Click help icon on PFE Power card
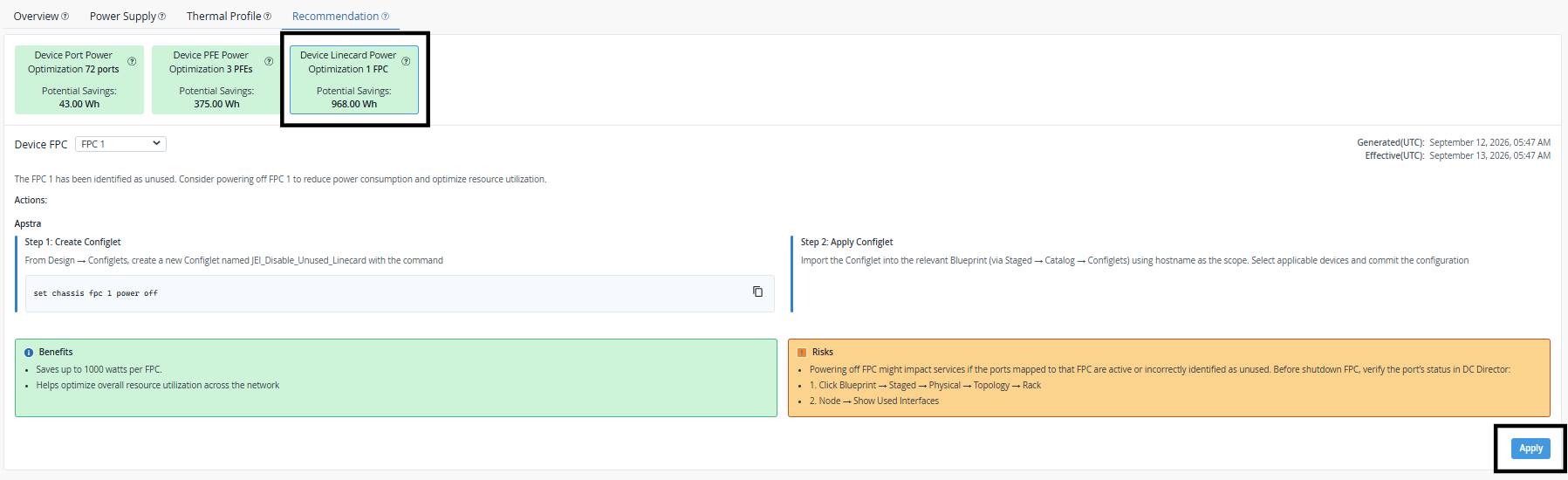 click(269, 61)
